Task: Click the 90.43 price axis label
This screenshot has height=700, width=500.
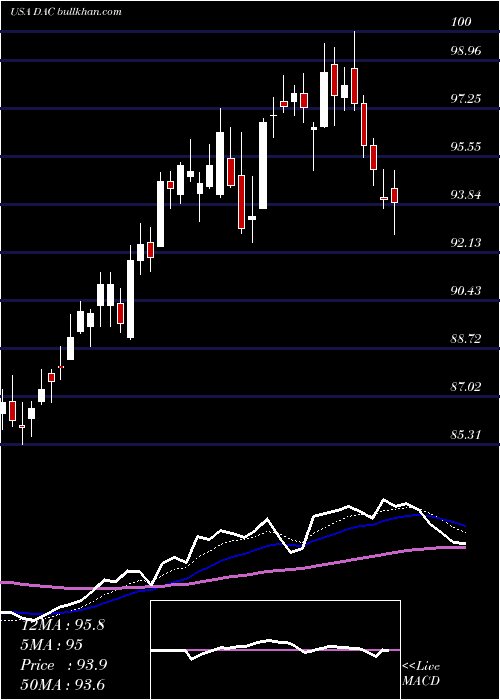Action: coord(466,291)
